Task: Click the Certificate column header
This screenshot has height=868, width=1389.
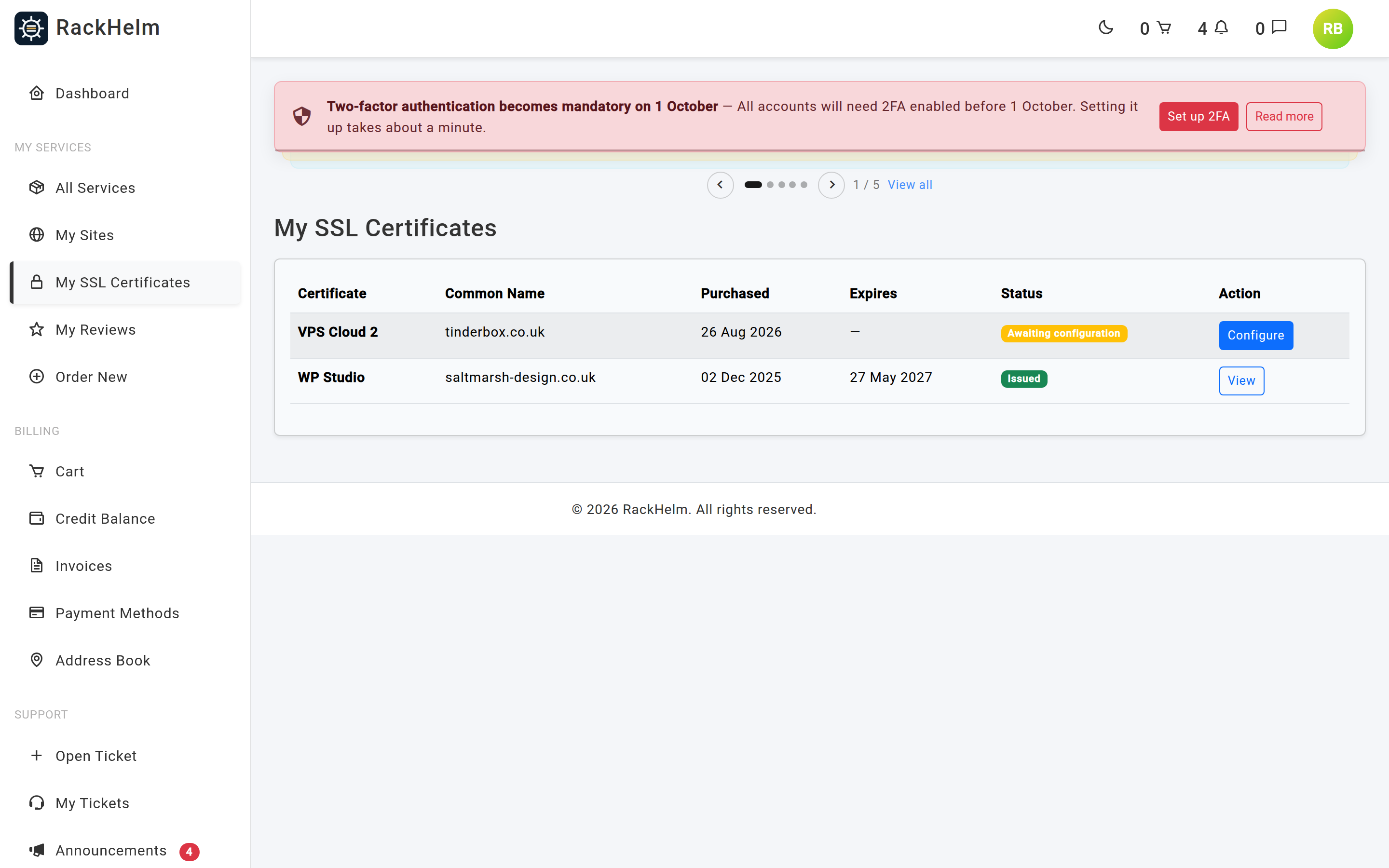Action: [x=332, y=293]
